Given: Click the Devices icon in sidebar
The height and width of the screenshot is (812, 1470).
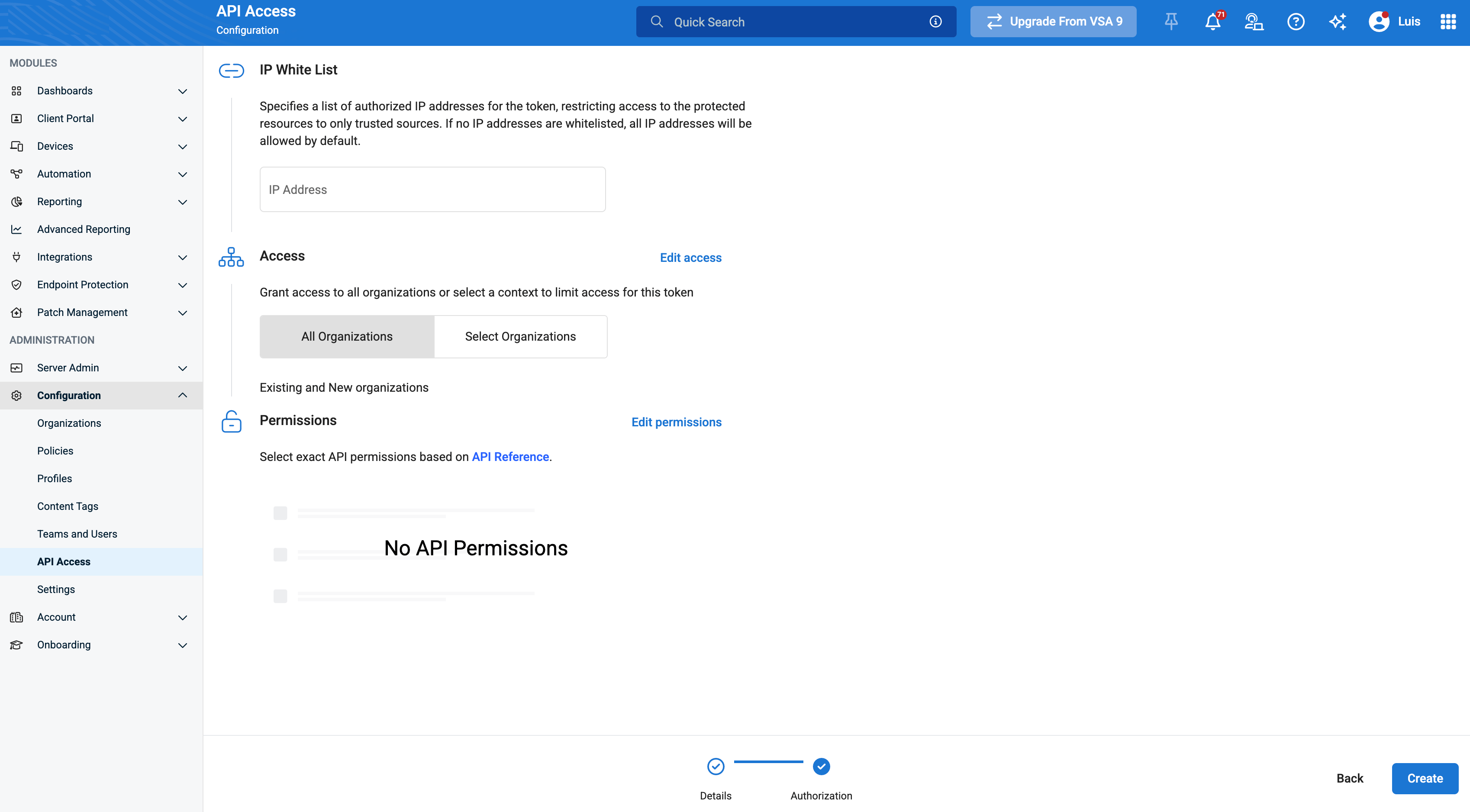Looking at the screenshot, I should coord(16,146).
